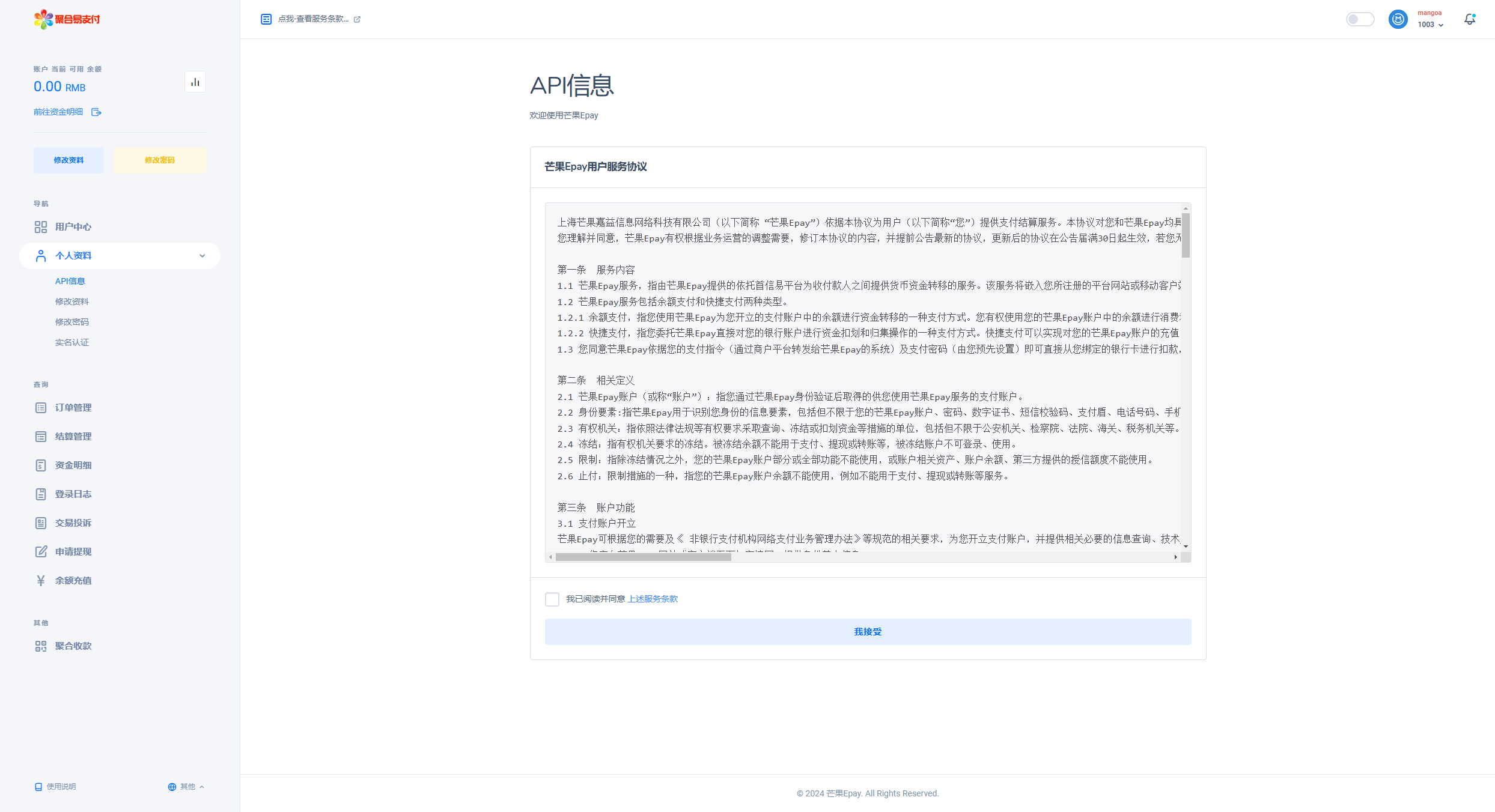Open the mangoa 1003 account dropdown

click(1431, 19)
